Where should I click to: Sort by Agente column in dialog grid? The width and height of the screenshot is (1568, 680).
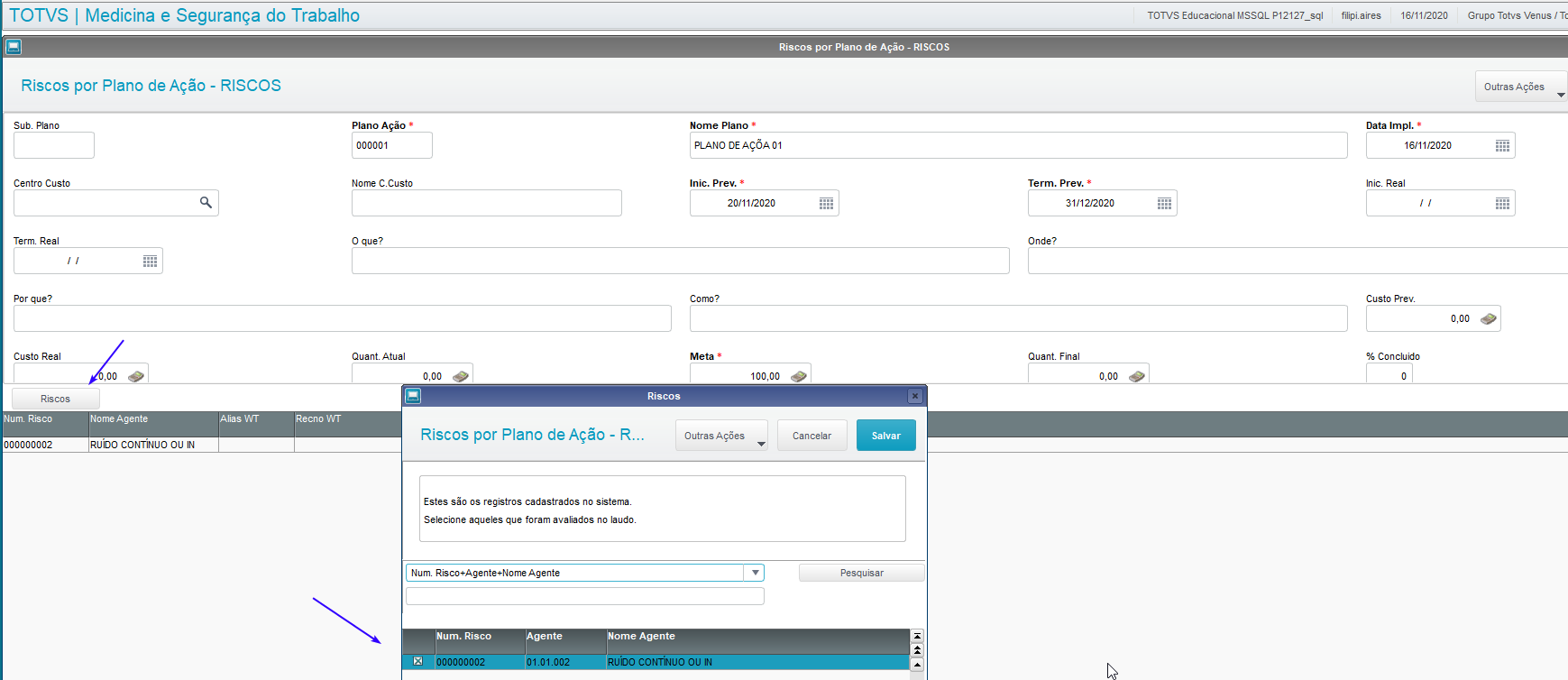565,641
